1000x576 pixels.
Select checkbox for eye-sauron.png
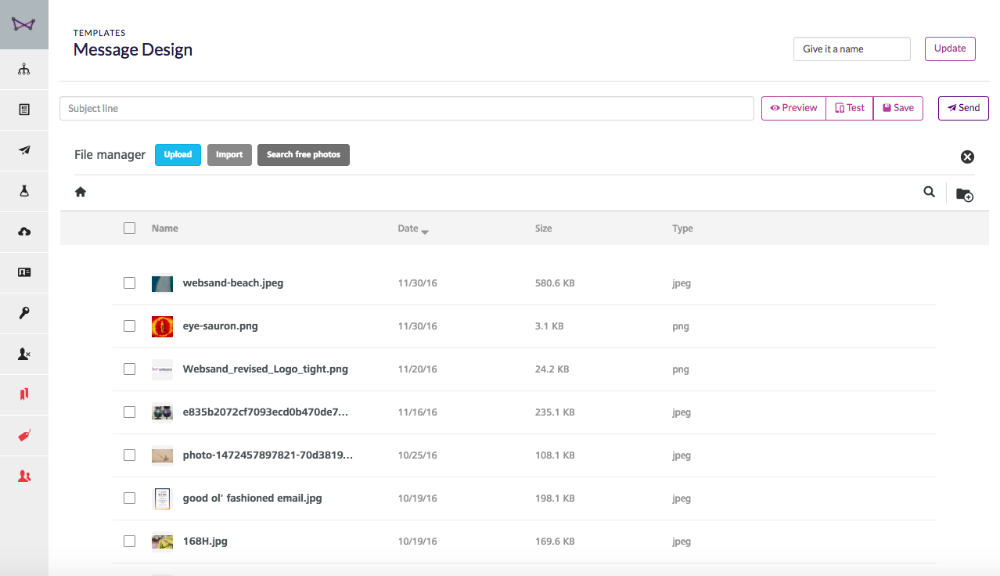coord(129,326)
